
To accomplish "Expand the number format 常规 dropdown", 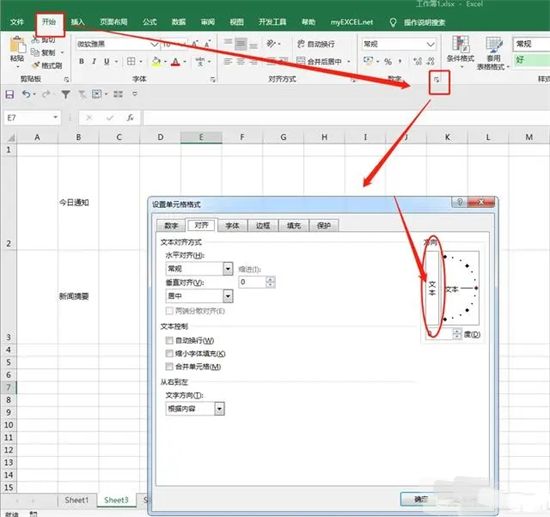I will (x=430, y=44).
